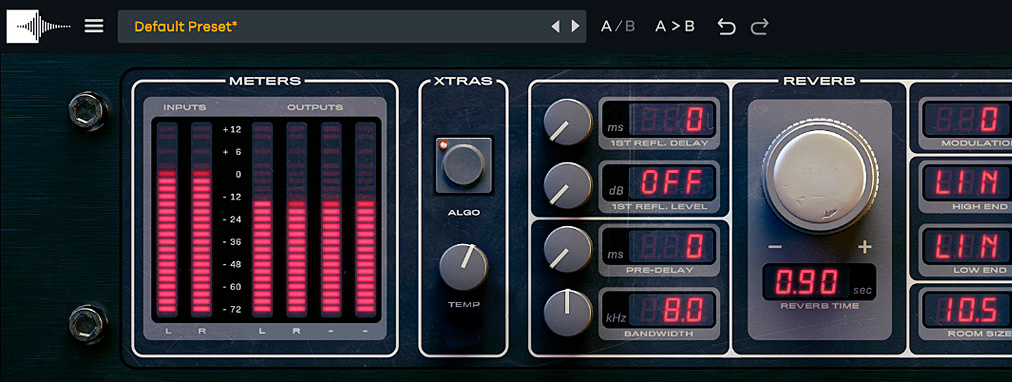Click the 1st Refl. Level knob
The height and width of the screenshot is (382, 1012).
click(x=568, y=186)
